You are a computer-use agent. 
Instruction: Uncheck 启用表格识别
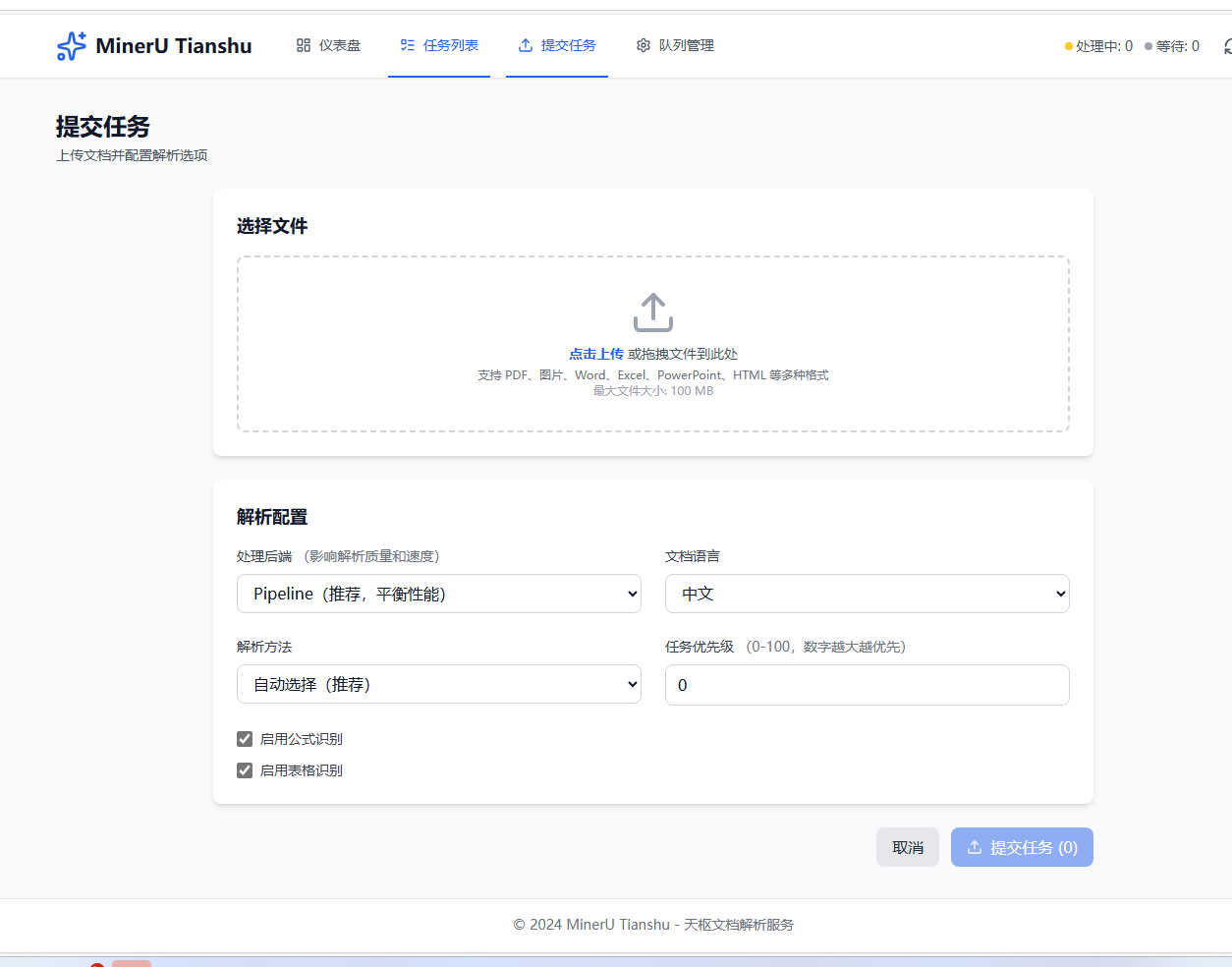tap(244, 770)
